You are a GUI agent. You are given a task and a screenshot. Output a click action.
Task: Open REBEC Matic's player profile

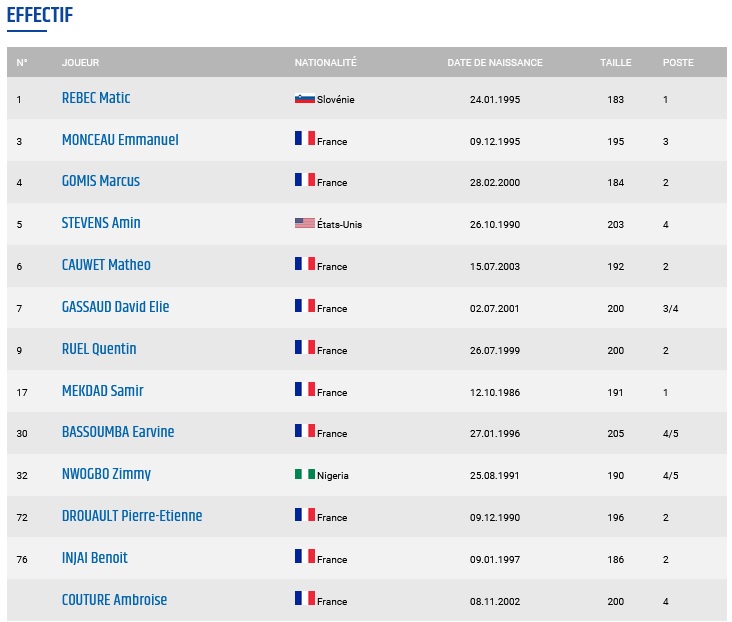[96, 98]
